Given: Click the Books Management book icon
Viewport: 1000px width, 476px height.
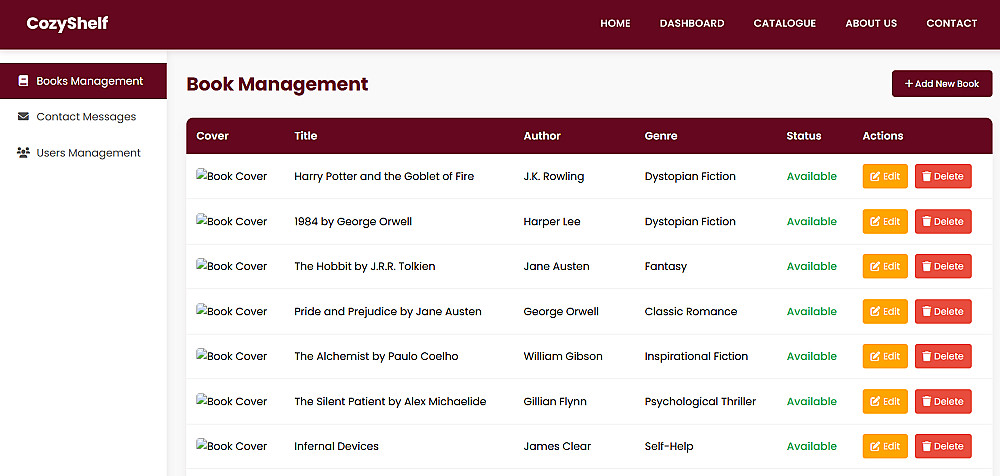Looking at the screenshot, I should pos(23,81).
